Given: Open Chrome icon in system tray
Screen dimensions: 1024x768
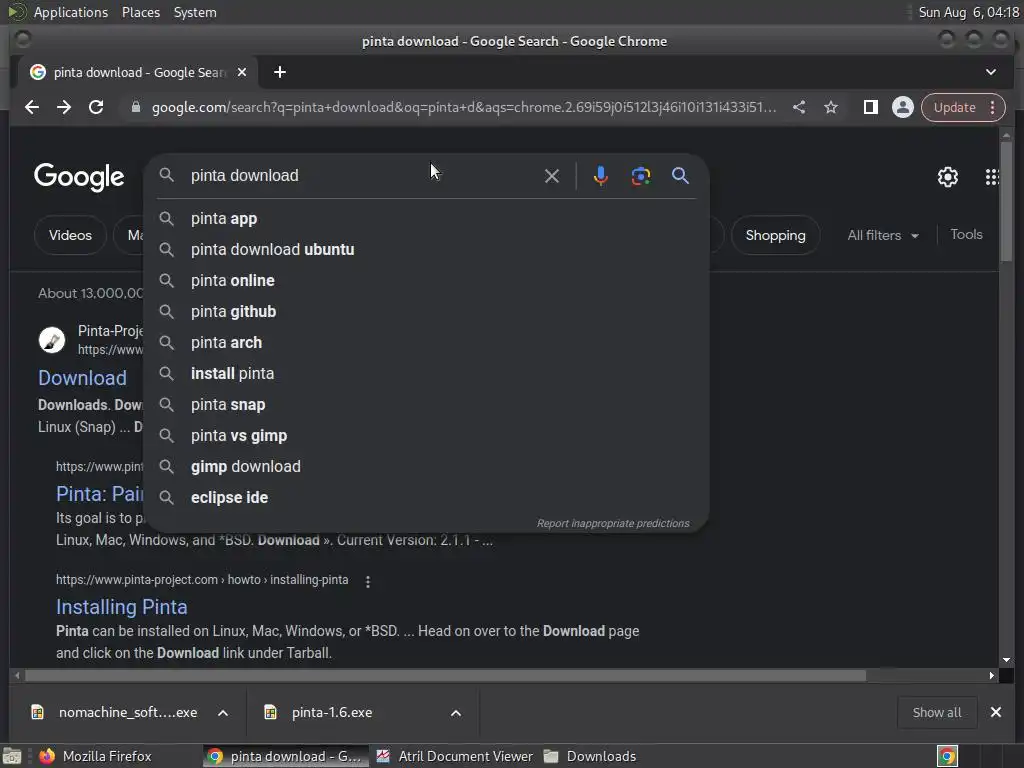Looking at the screenshot, I should pos(947,756).
